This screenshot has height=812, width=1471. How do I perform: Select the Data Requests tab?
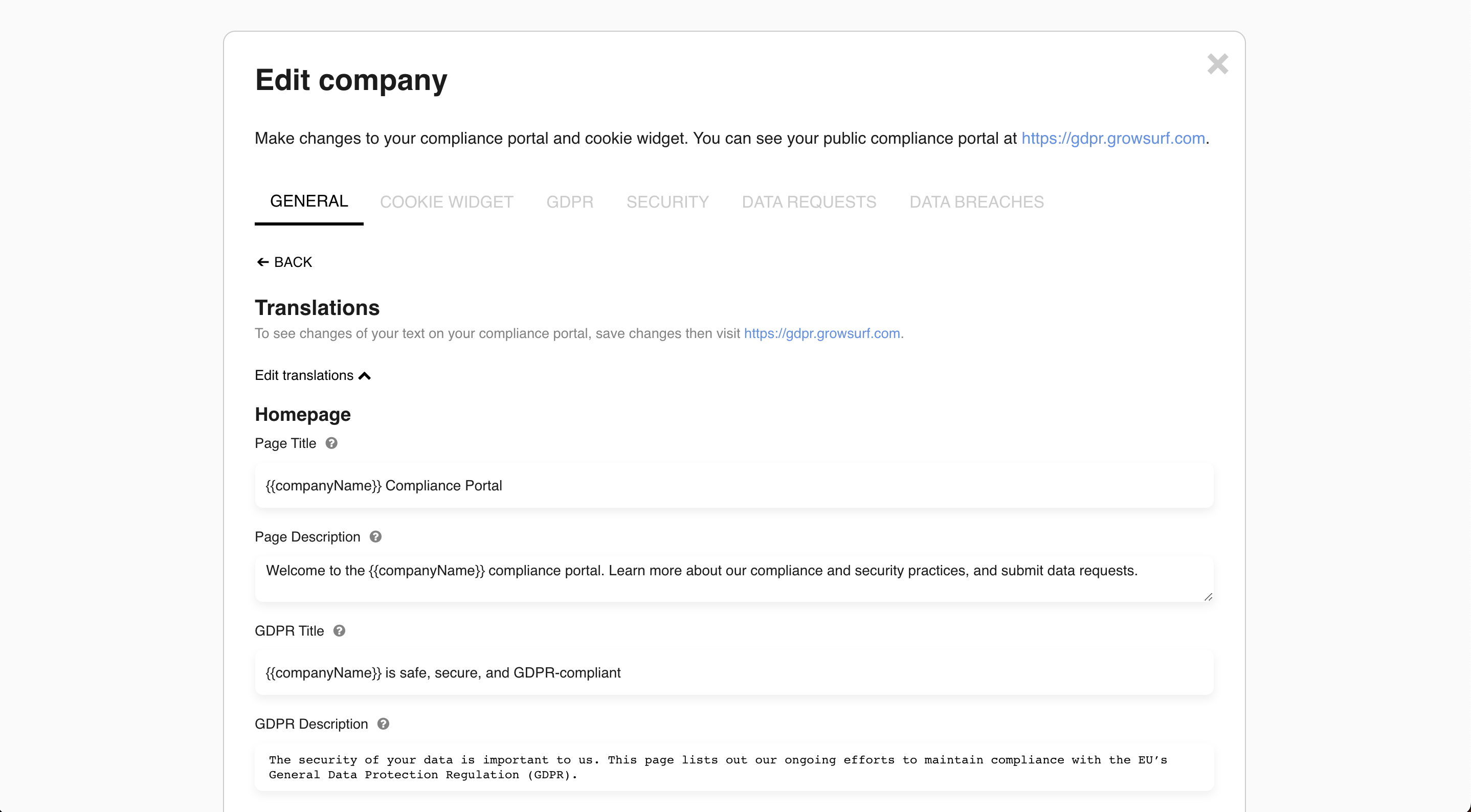pyautogui.click(x=809, y=201)
